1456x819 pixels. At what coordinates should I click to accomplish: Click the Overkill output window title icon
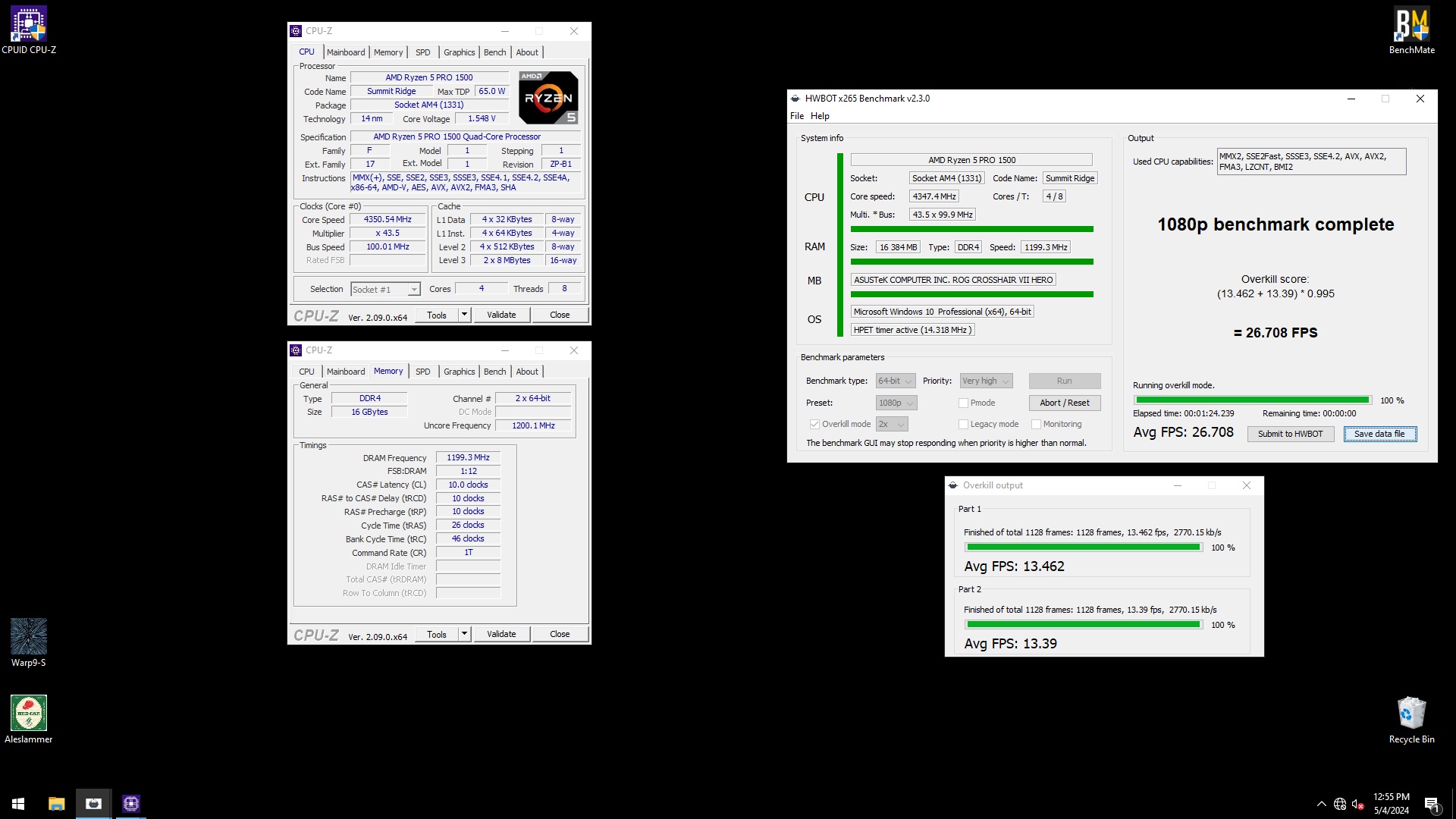[953, 485]
